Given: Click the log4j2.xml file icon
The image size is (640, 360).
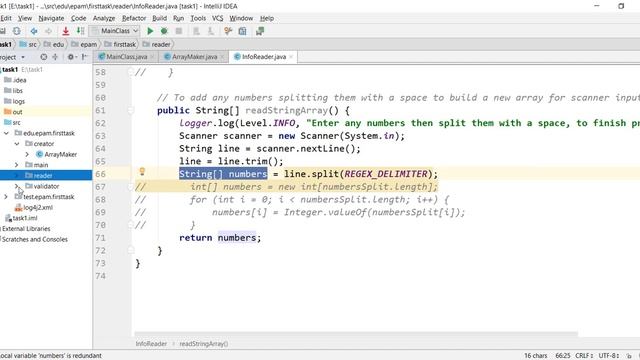Looking at the screenshot, I should point(18,207).
